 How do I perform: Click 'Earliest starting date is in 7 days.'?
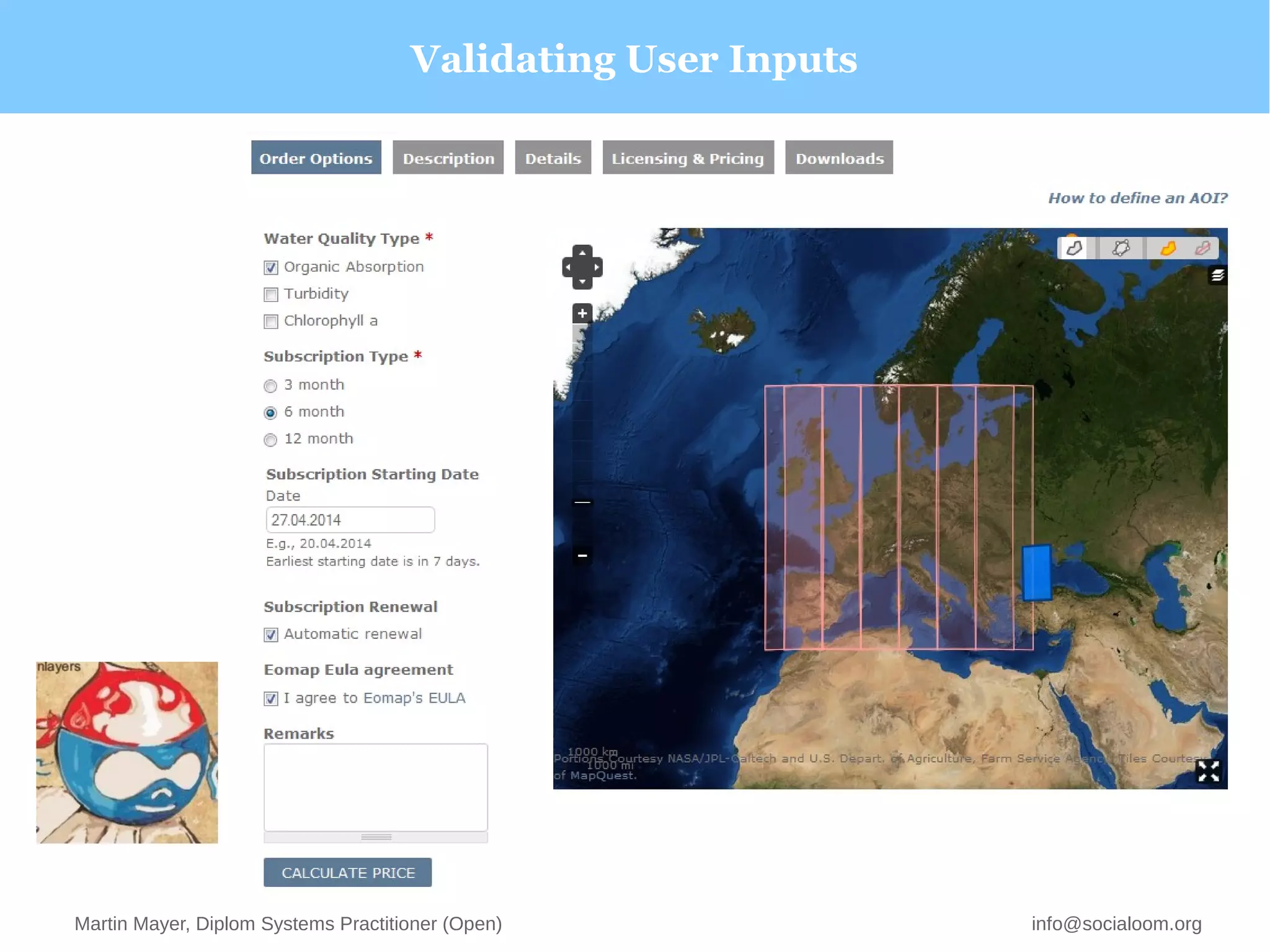tap(373, 561)
